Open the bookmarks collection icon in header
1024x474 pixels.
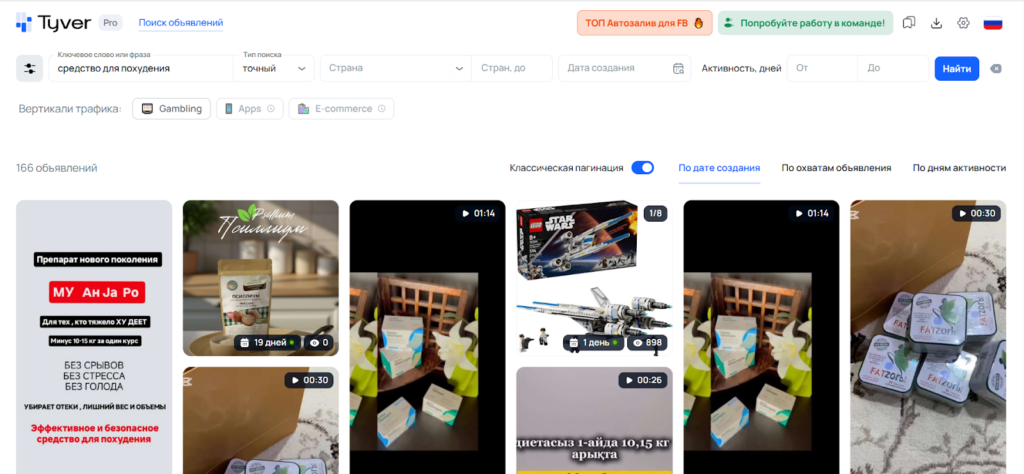(908, 23)
